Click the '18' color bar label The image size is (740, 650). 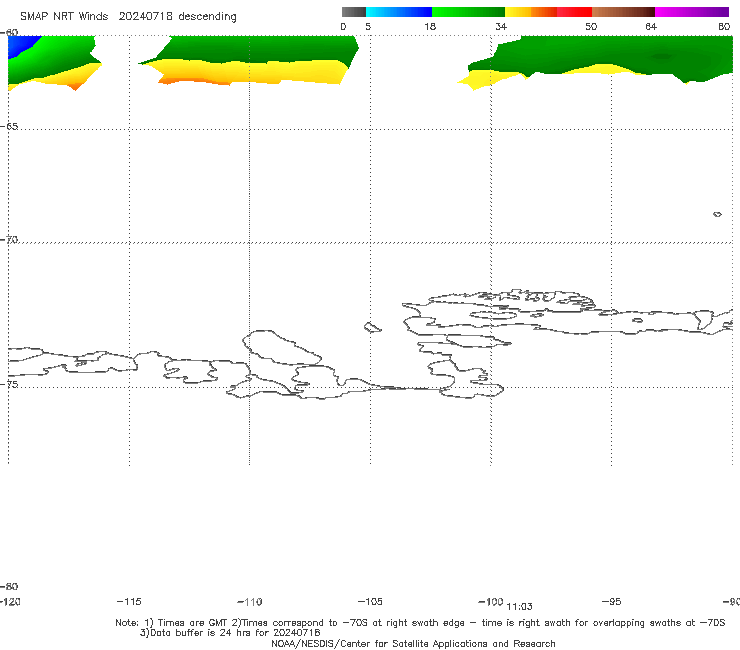pyautogui.click(x=430, y=27)
